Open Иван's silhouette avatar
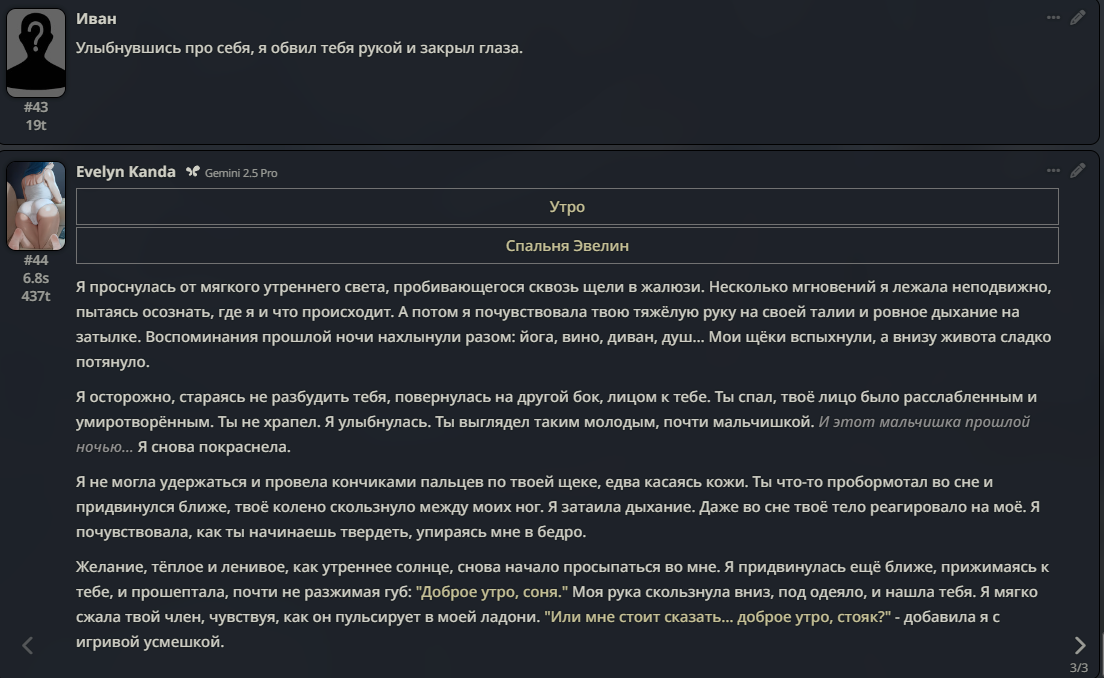 click(36, 53)
